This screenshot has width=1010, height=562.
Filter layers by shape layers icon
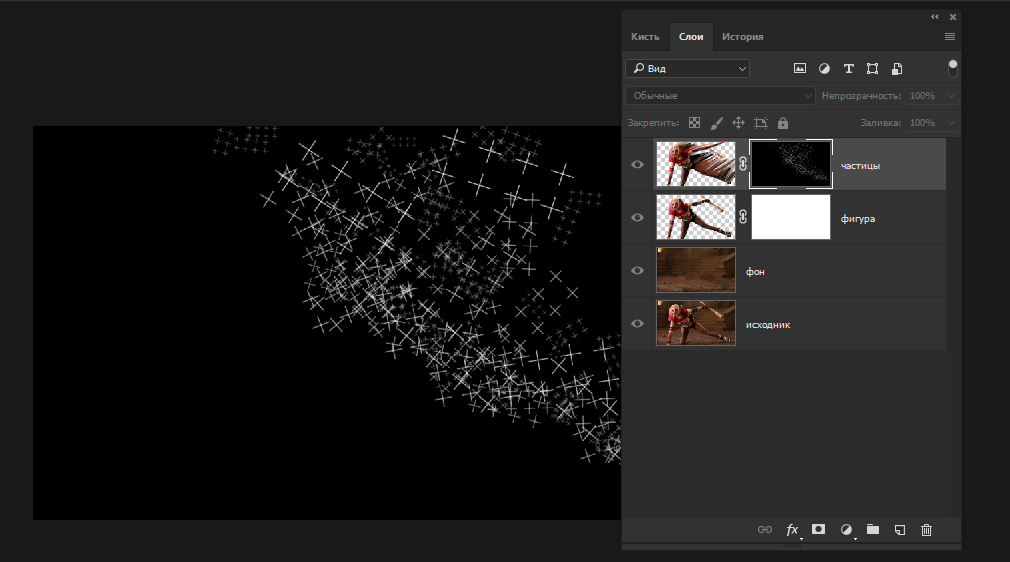872,68
